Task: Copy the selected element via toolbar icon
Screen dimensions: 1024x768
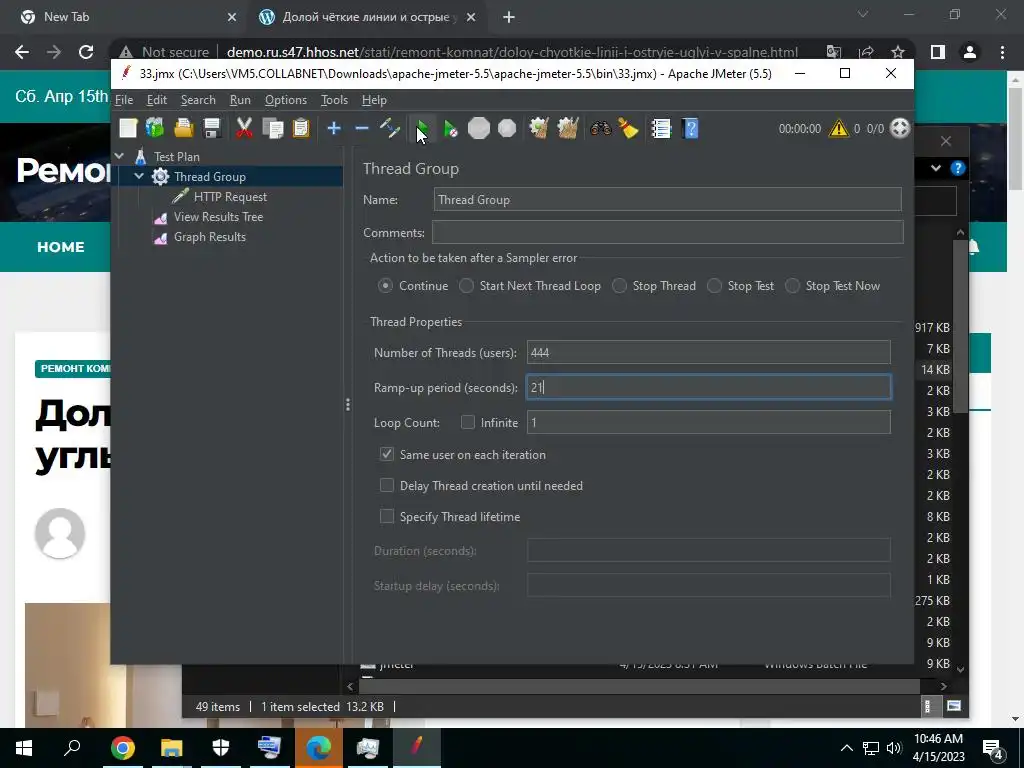Action: (272, 128)
